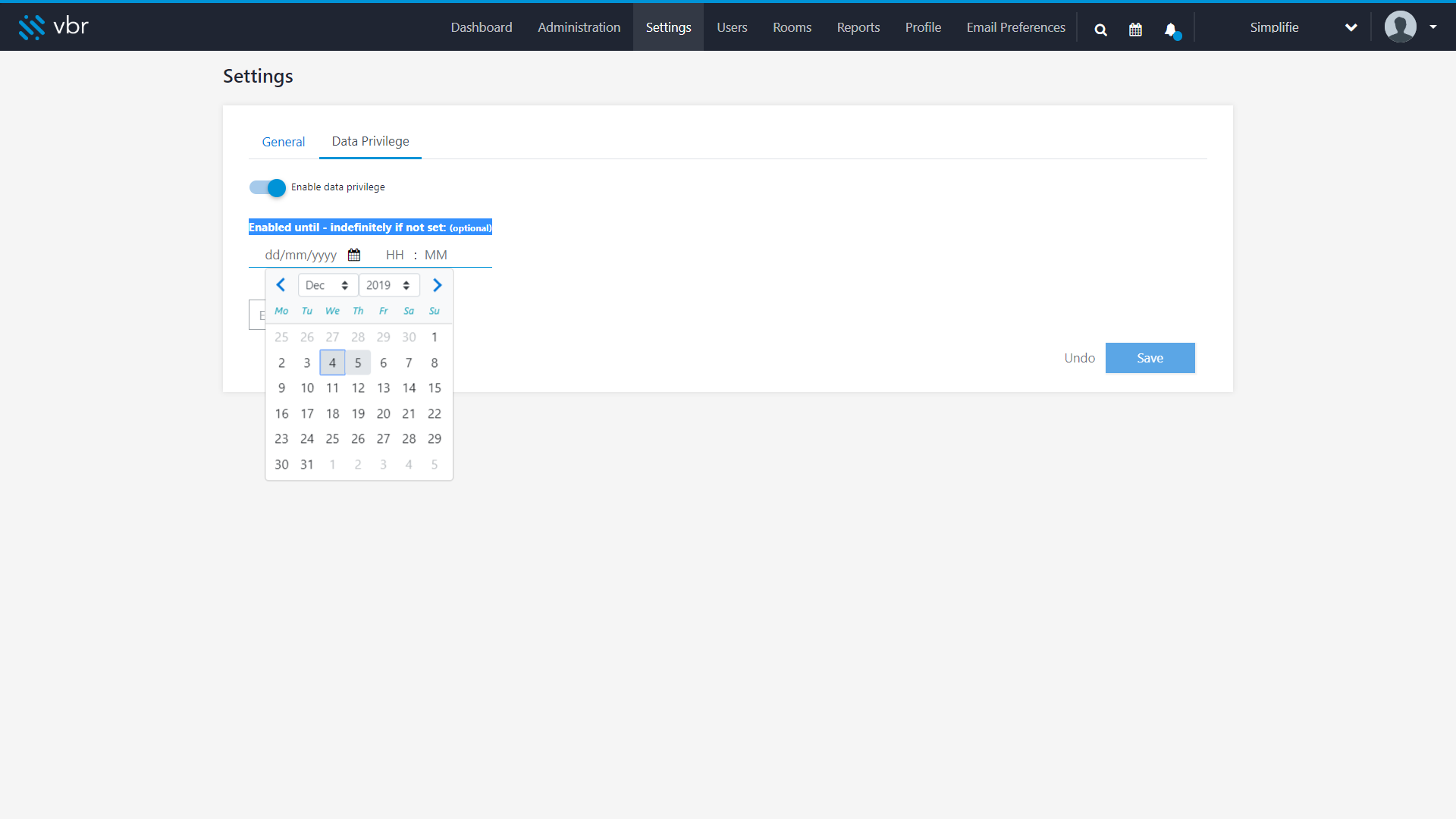This screenshot has height=819, width=1456.
Task: Switch to the General tab
Action: pyautogui.click(x=284, y=142)
